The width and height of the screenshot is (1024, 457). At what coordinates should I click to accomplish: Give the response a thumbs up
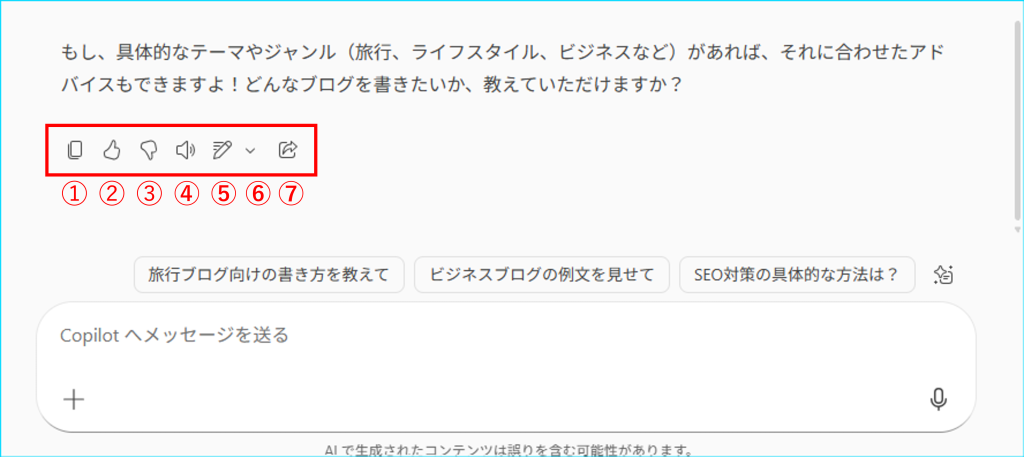pos(112,151)
